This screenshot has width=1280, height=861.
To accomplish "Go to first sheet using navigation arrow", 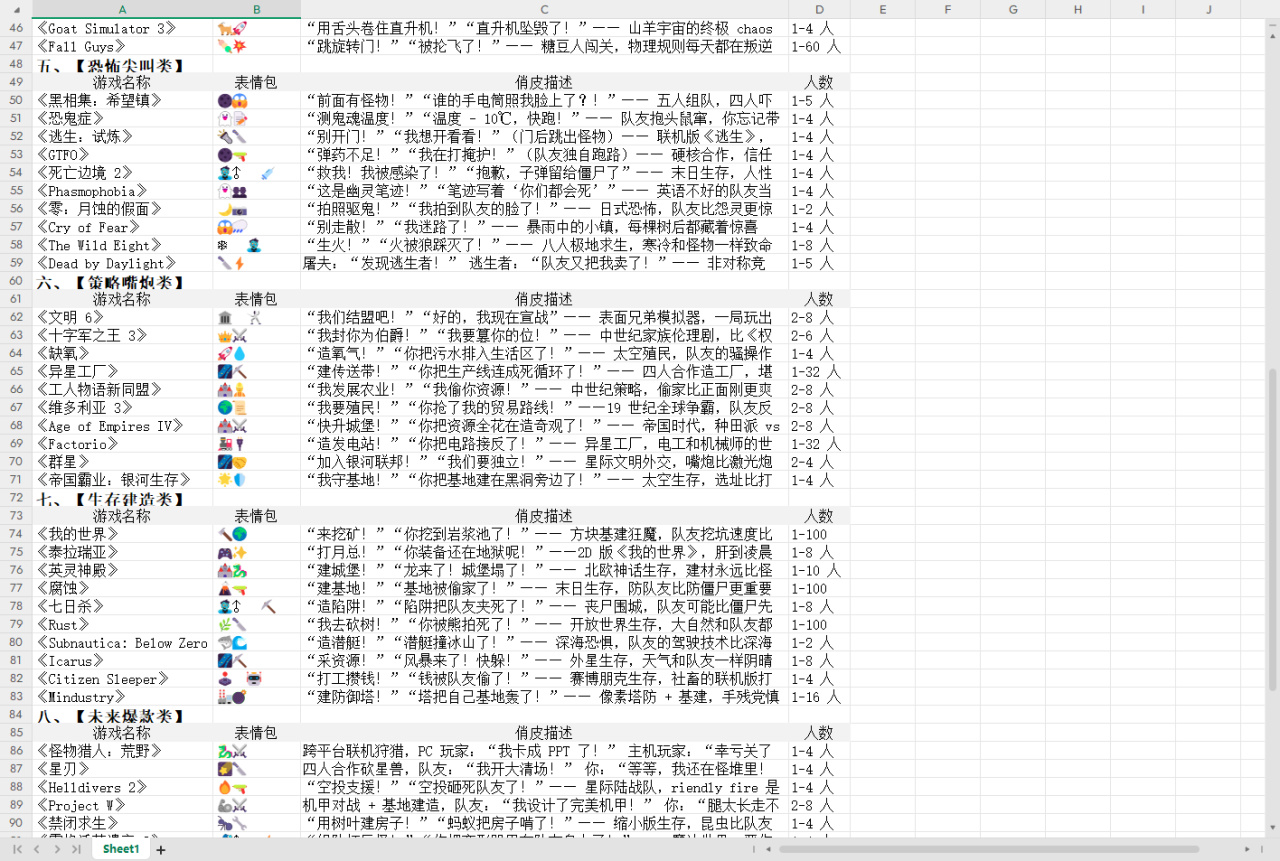I will 17,849.
